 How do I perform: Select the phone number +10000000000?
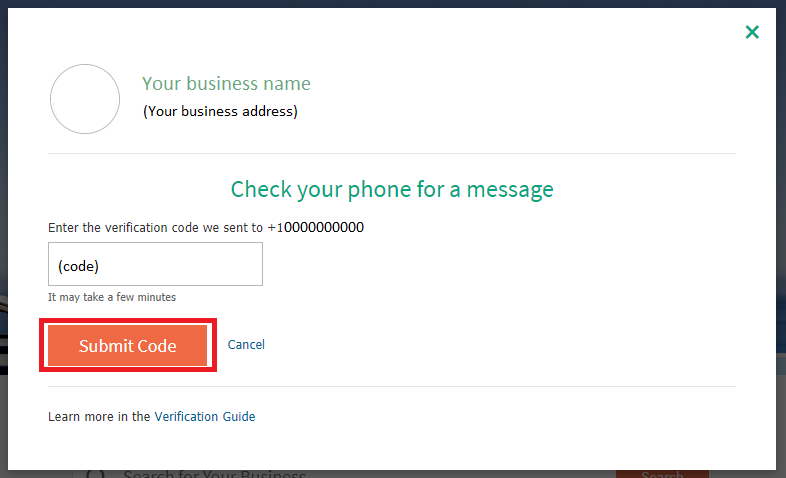click(x=316, y=227)
